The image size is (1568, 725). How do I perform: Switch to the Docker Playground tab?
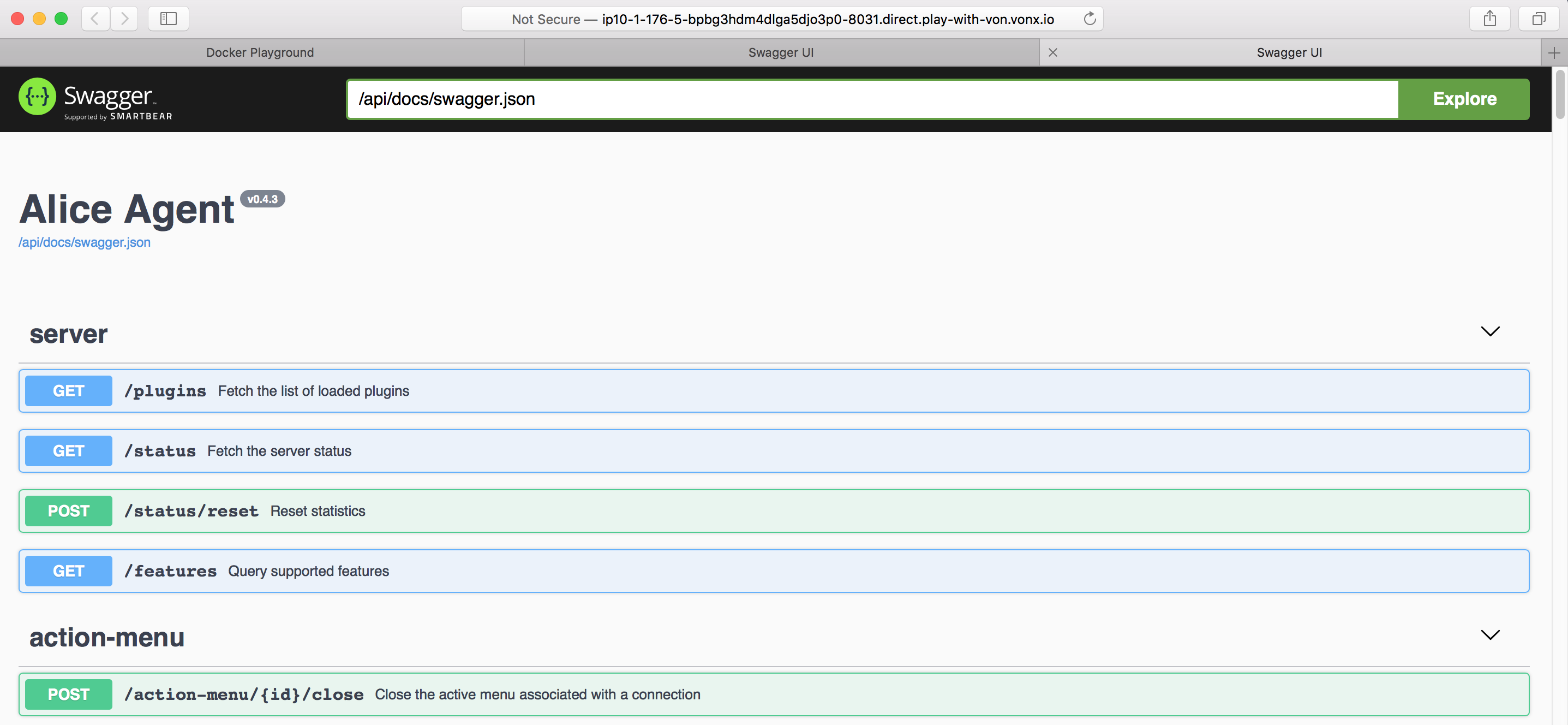pos(260,52)
